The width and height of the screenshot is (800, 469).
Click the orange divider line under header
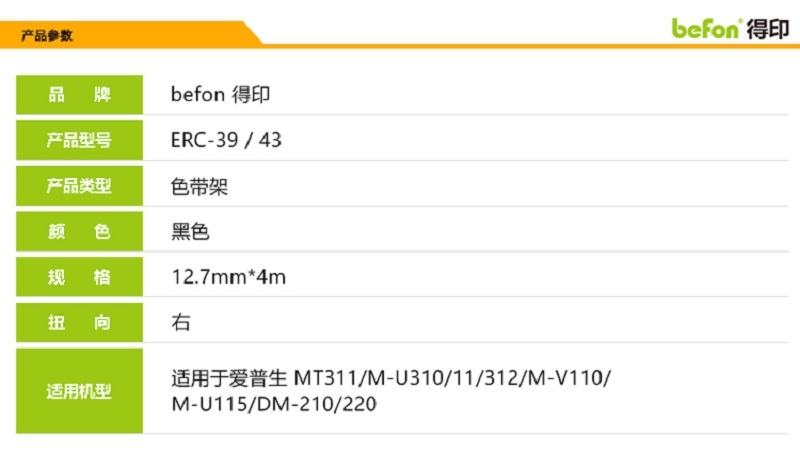click(x=531, y=46)
